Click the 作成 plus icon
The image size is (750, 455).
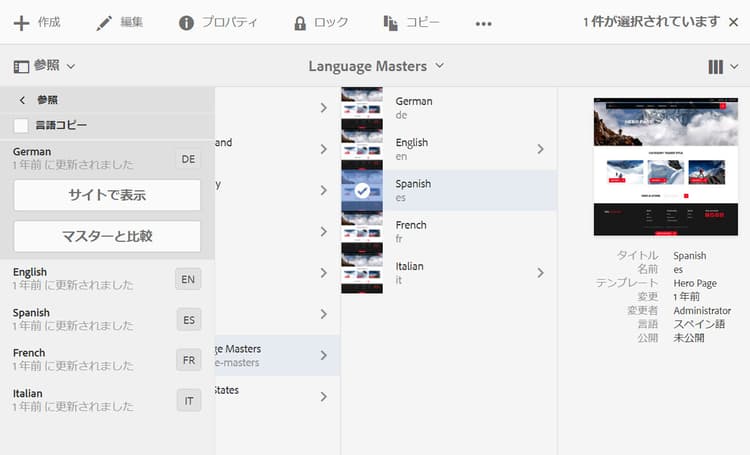pos(21,22)
